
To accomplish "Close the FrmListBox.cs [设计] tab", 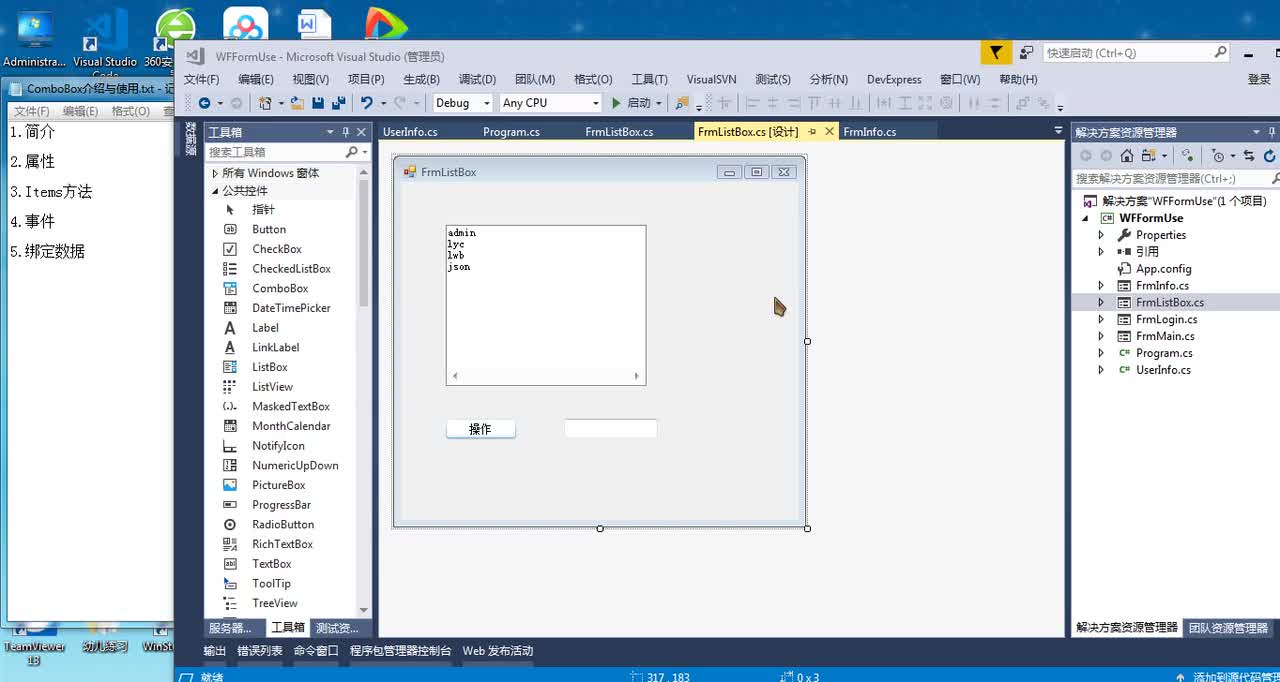I will click(x=829, y=132).
